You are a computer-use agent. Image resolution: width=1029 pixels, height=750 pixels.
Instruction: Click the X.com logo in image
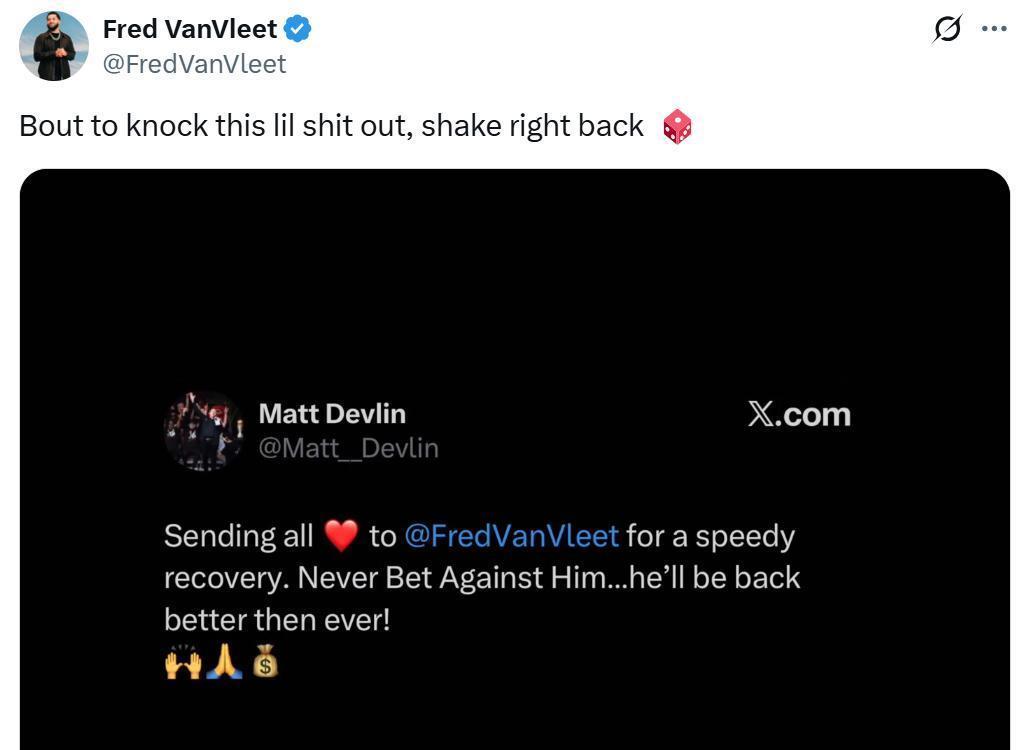[x=799, y=415]
